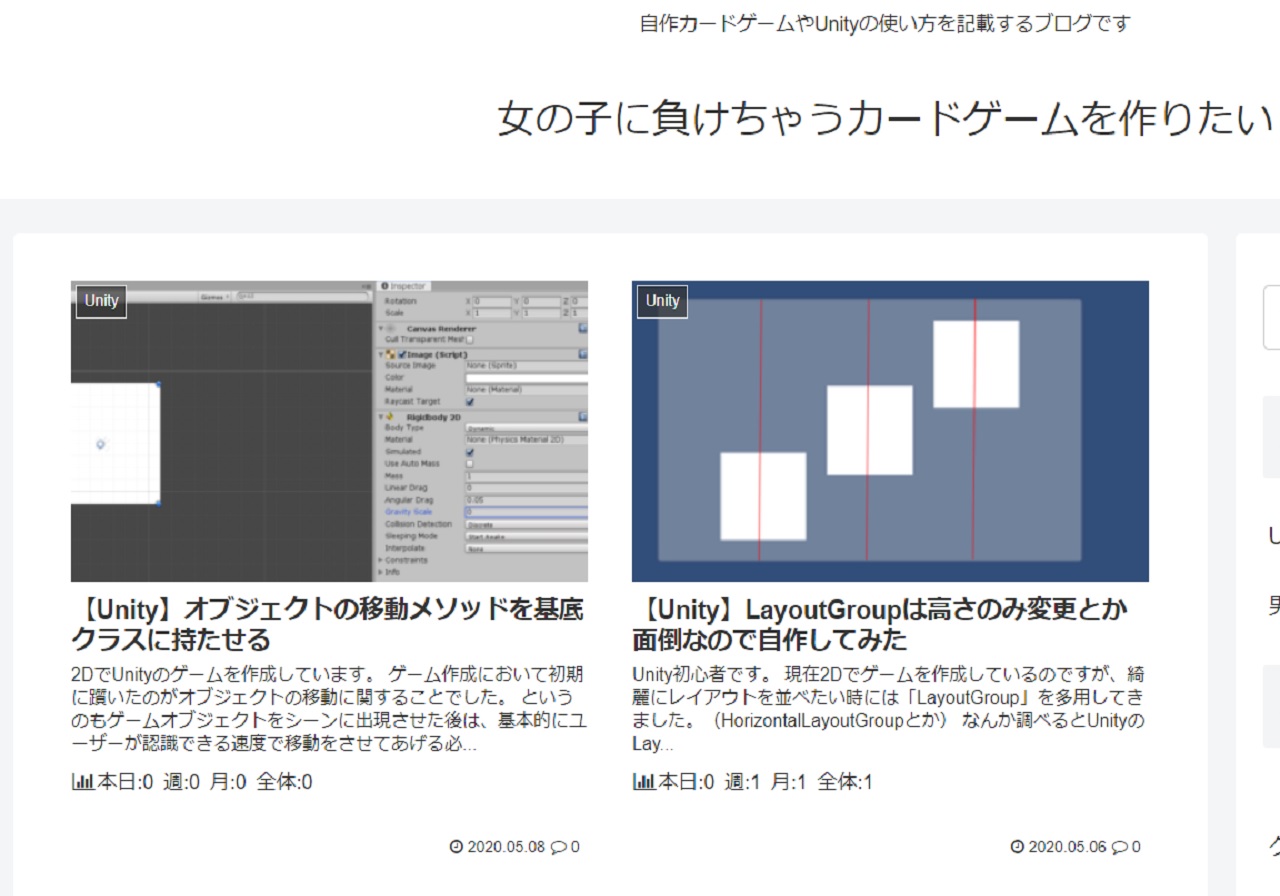Open the blog title link at the top
This screenshot has width=1280, height=896.
(x=884, y=119)
